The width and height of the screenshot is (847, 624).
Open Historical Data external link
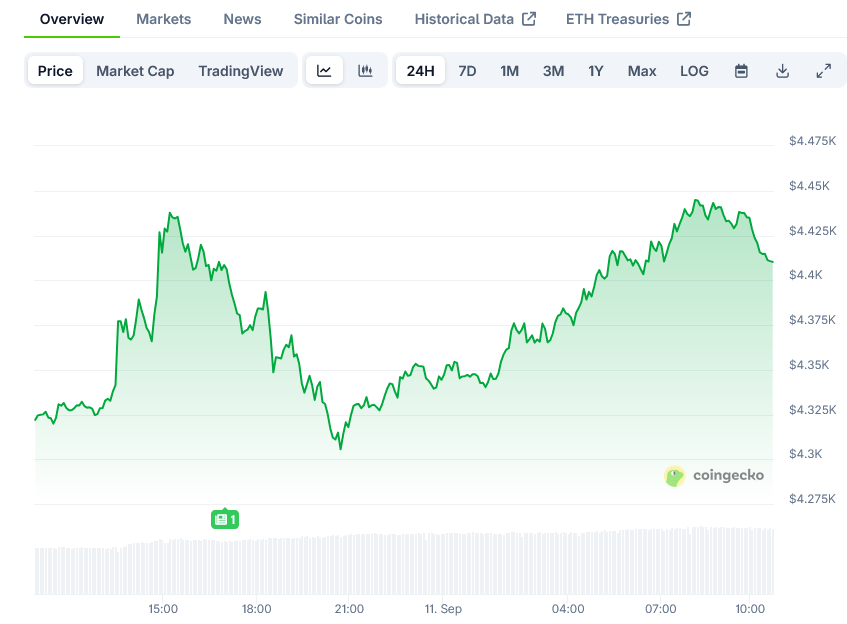point(475,19)
